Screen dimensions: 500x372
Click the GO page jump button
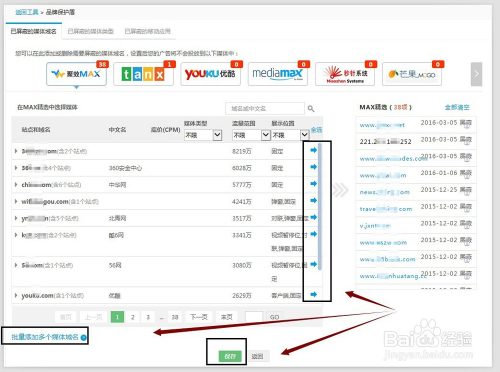[274, 317]
